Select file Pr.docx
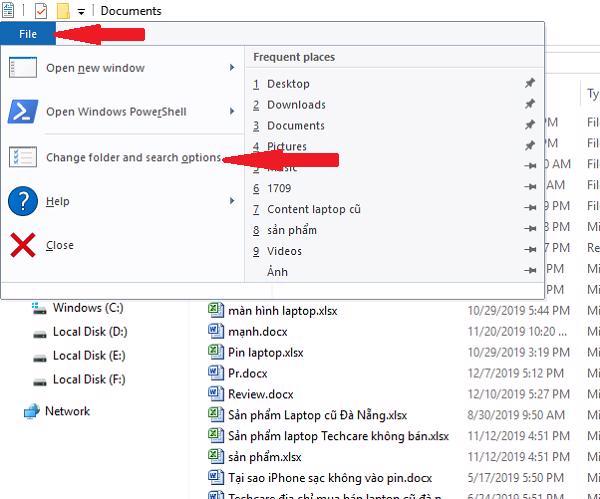 pyautogui.click(x=248, y=373)
